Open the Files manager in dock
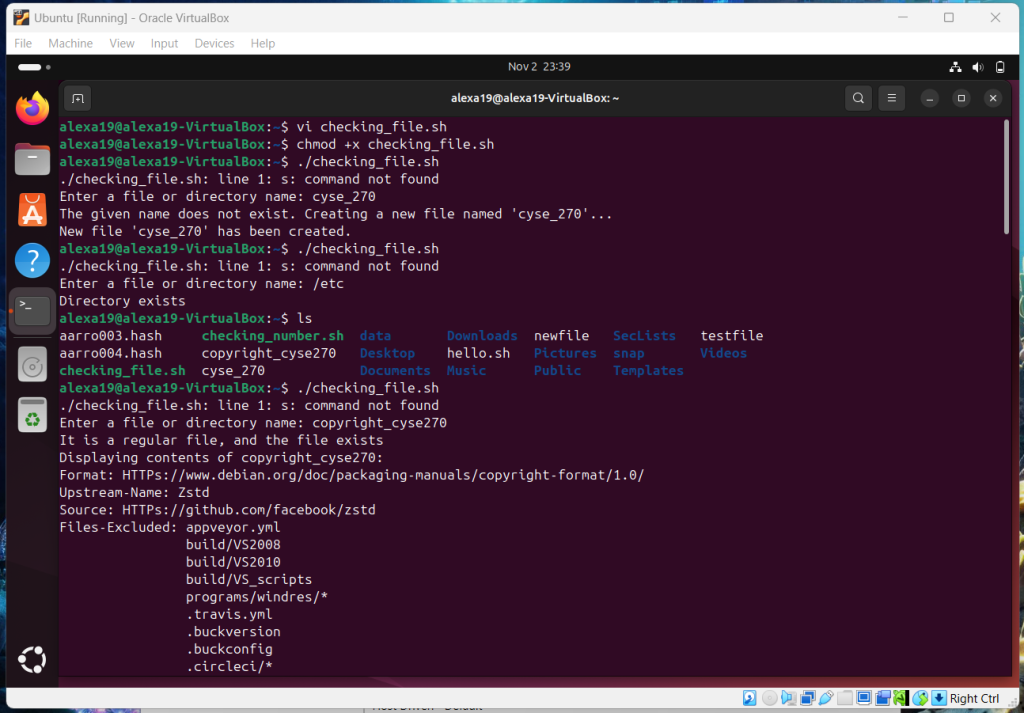Image resolution: width=1024 pixels, height=713 pixels. (32, 159)
